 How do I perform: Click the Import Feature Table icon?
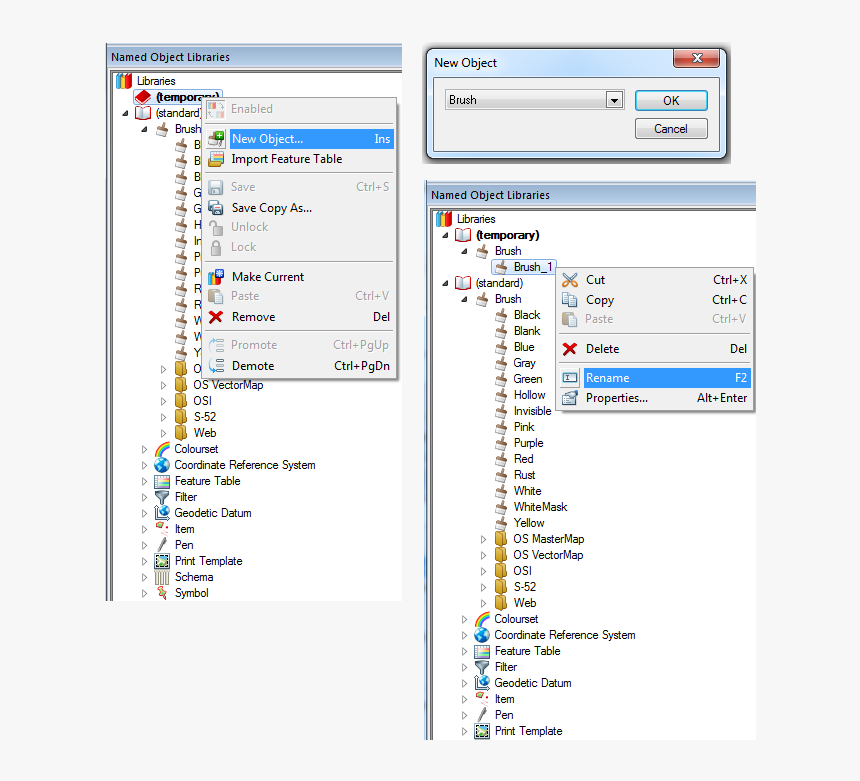pyautogui.click(x=216, y=159)
